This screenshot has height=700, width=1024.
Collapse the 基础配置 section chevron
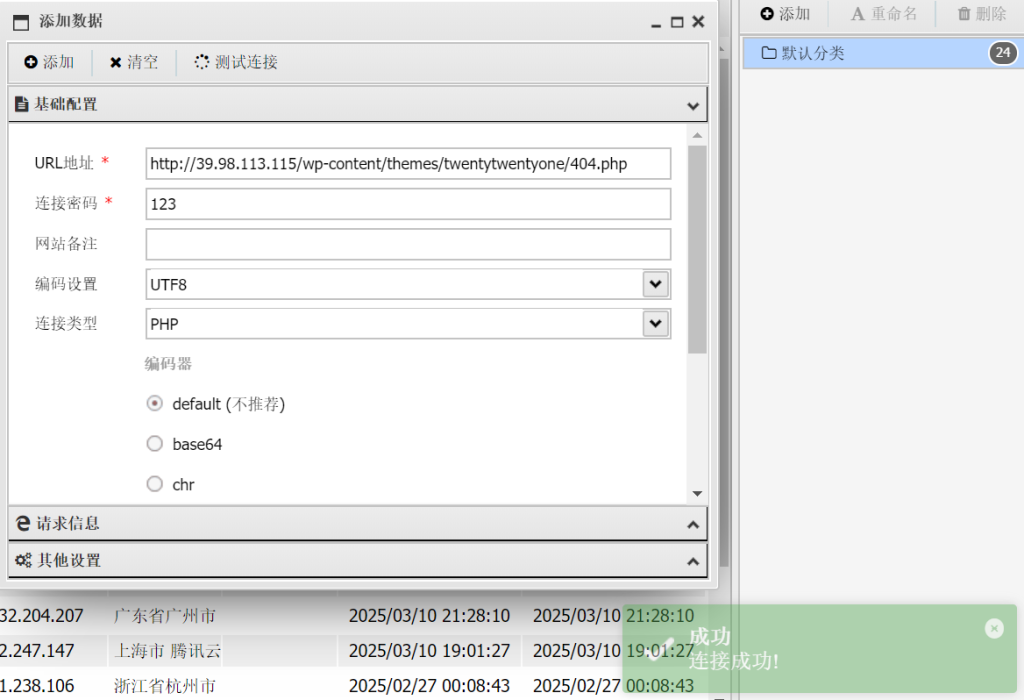coord(693,105)
